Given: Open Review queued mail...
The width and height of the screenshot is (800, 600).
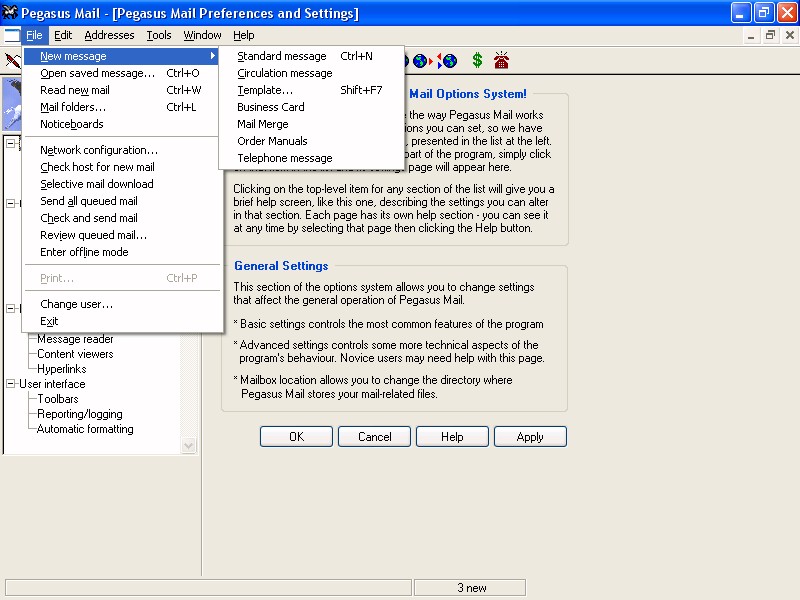Looking at the screenshot, I should point(122,235).
